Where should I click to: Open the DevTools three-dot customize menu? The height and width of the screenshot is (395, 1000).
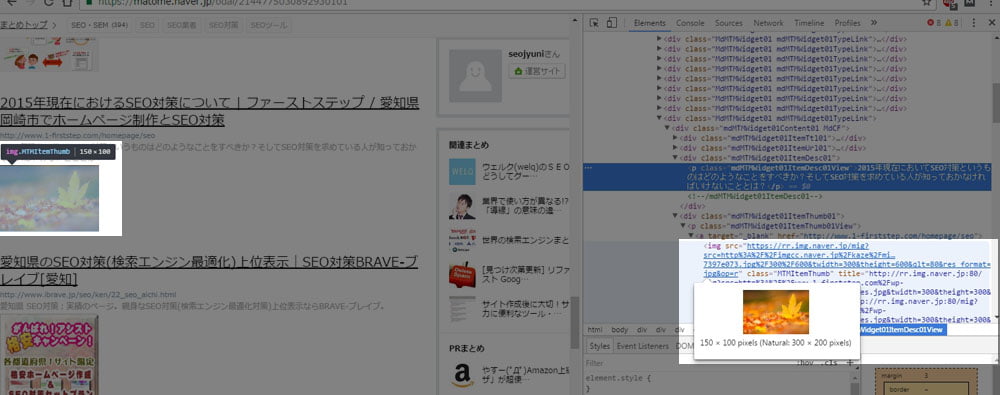(x=974, y=23)
